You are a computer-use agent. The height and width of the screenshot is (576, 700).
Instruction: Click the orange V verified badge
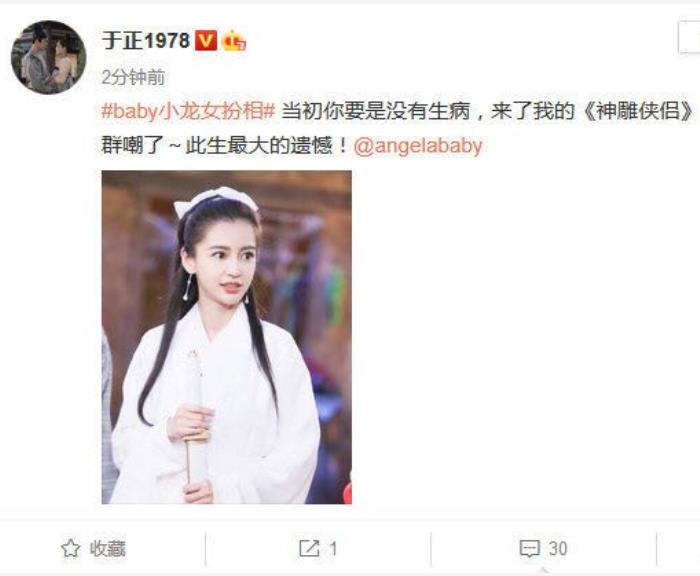point(206,41)
